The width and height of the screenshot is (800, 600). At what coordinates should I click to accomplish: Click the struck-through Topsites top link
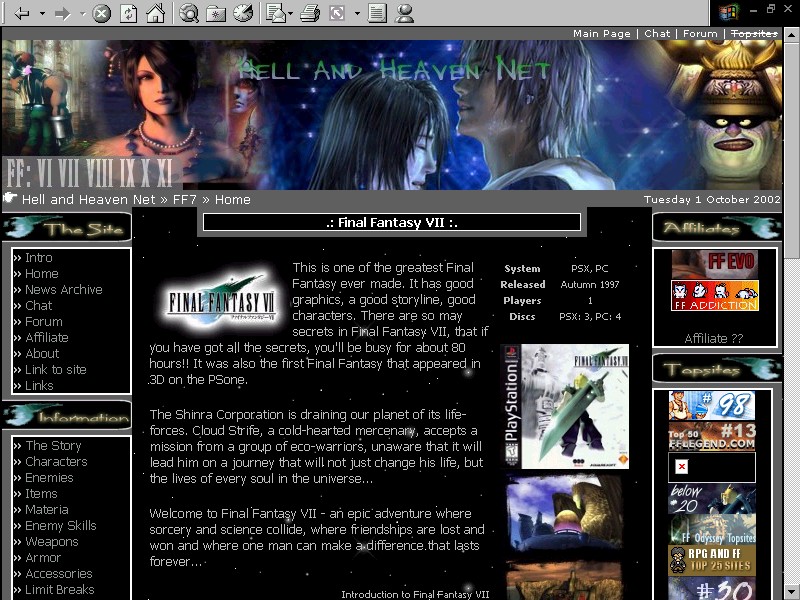754,34
